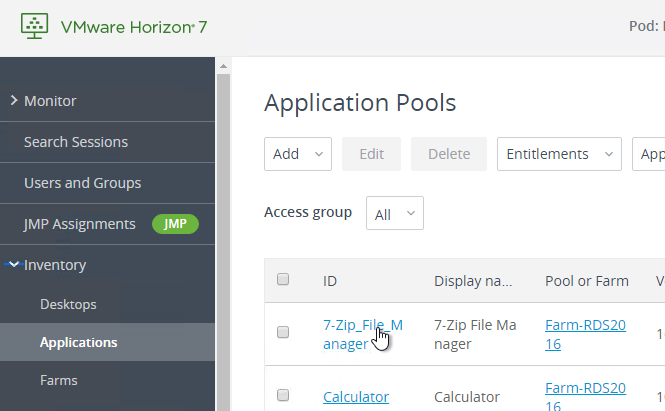Open Farm-RDS2016 link in Calculator row
The width and height of the screenshot is (665, 411).
585,397
